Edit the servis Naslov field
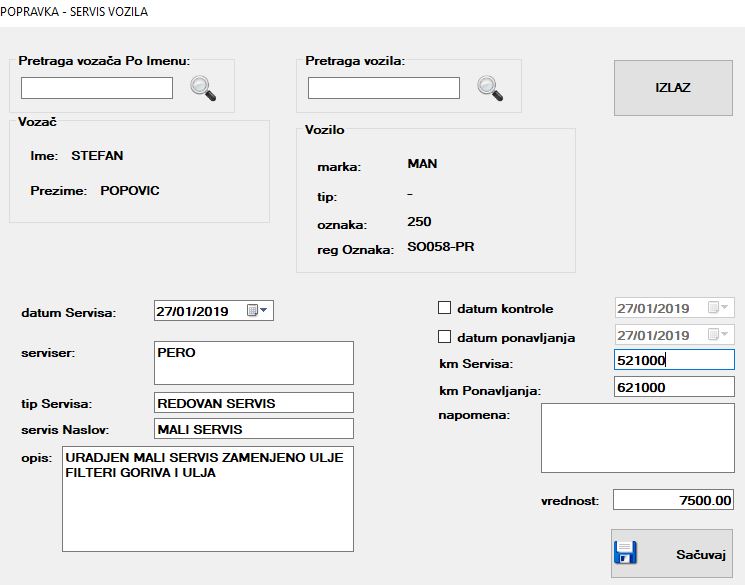 253,429
